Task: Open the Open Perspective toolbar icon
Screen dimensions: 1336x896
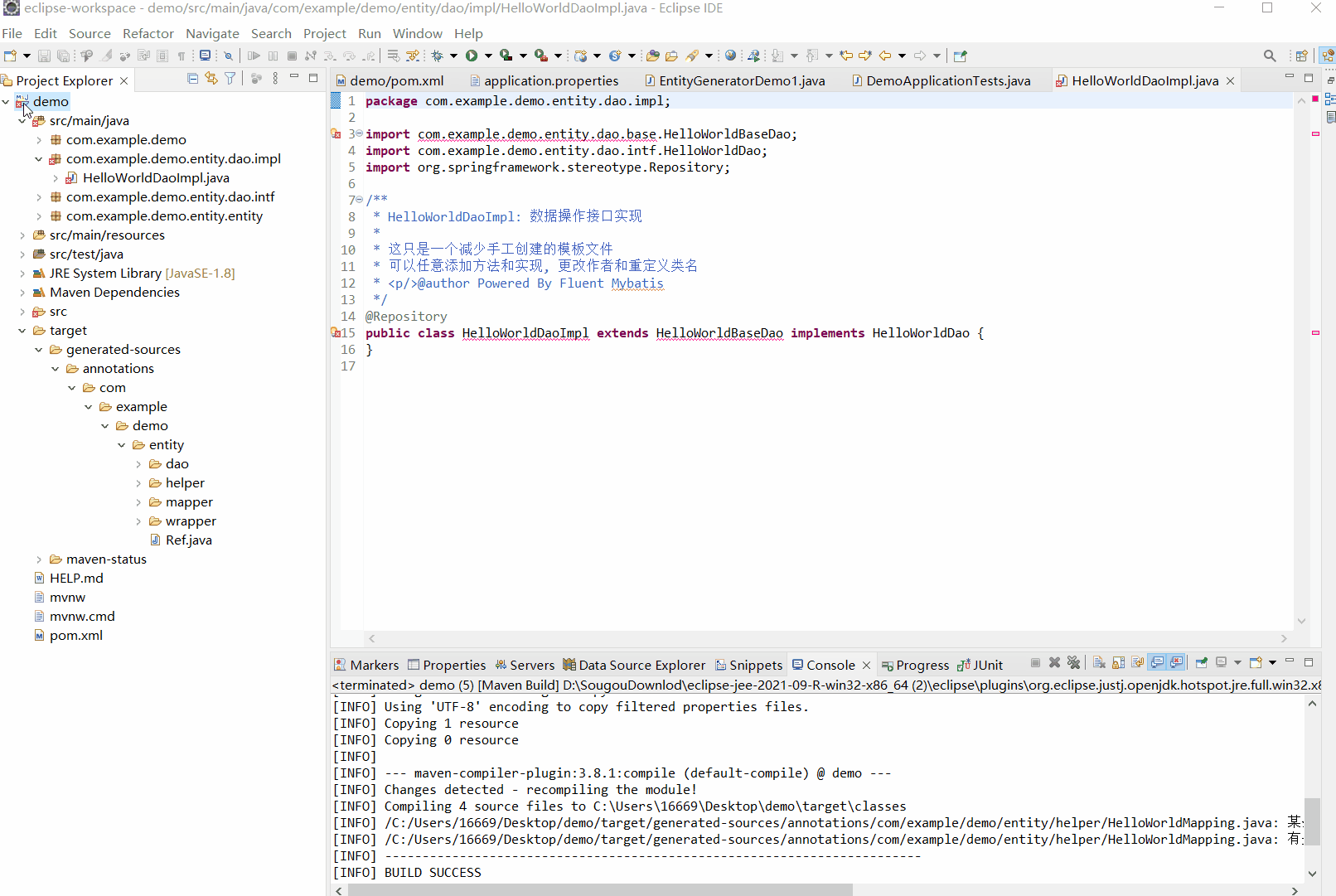Action: click(1301, 56)
